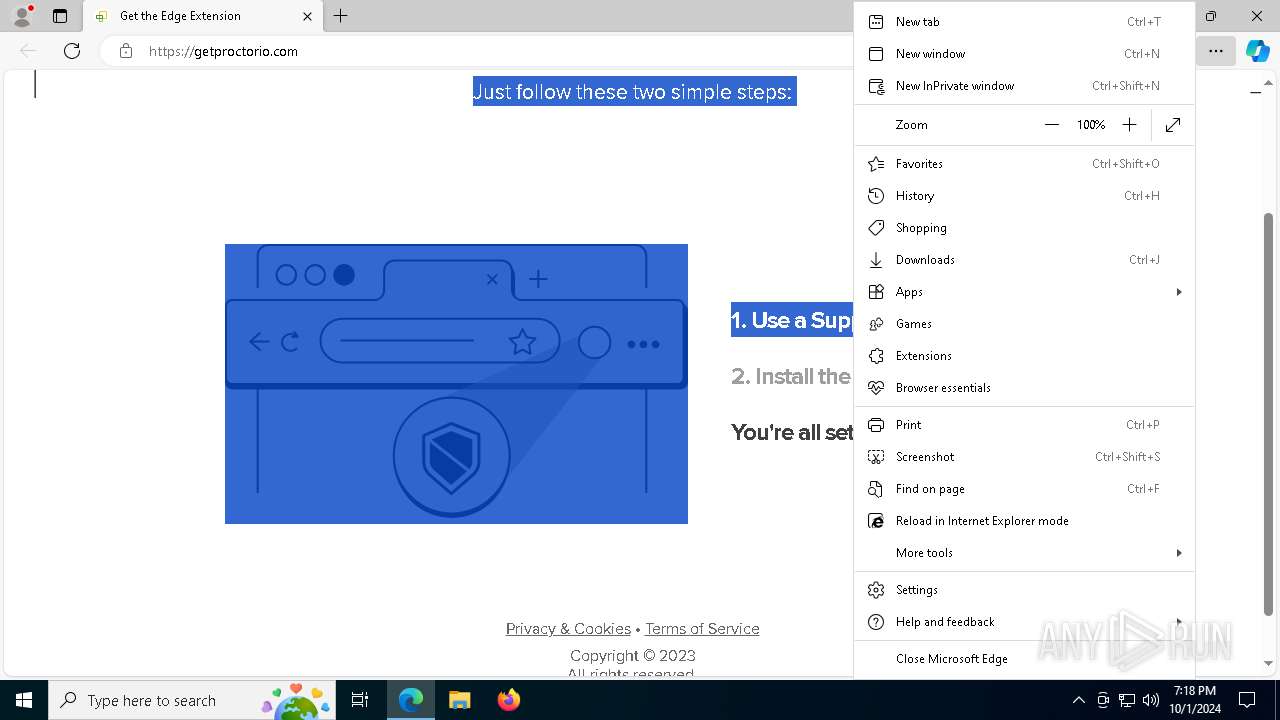
Task: Open Task View on the taskbar
Action: pos(360,700)
